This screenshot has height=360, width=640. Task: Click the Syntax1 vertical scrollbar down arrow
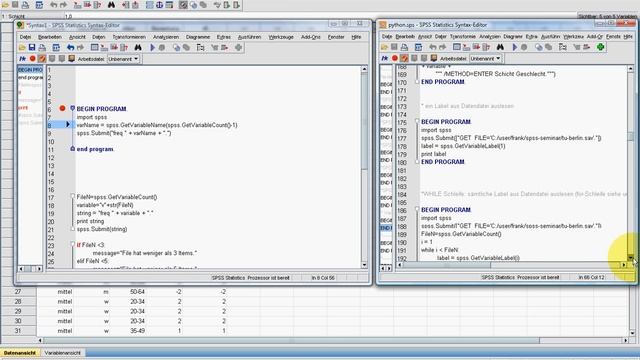click(364, 265)
